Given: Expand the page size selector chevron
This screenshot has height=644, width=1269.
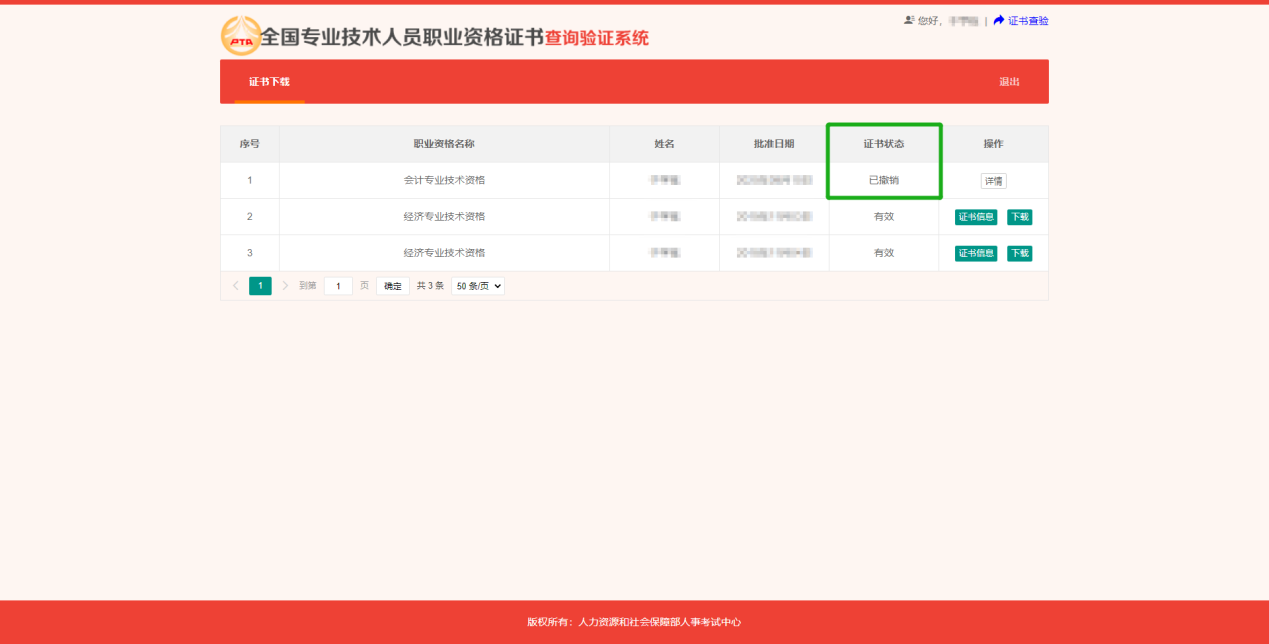Looking at the screenshot, I should tap(498, 285).
